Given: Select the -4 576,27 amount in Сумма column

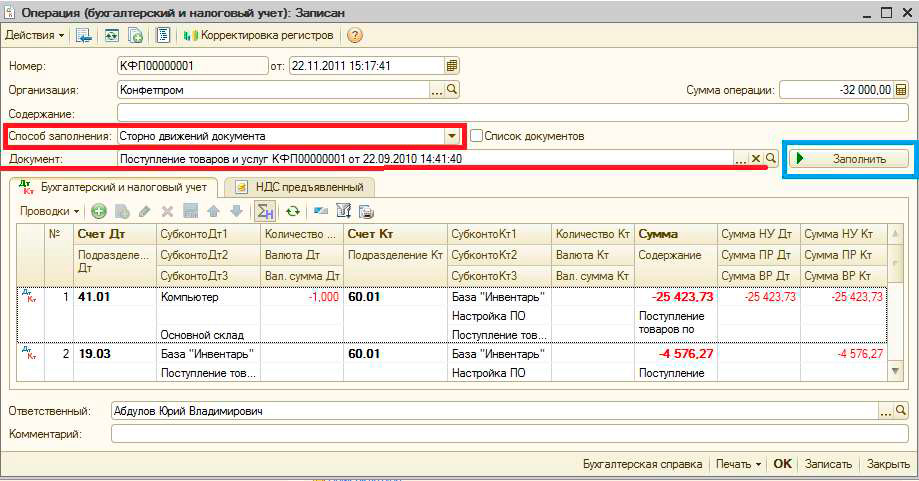Looking at the screenshot, I should click(x=676, y=354).
